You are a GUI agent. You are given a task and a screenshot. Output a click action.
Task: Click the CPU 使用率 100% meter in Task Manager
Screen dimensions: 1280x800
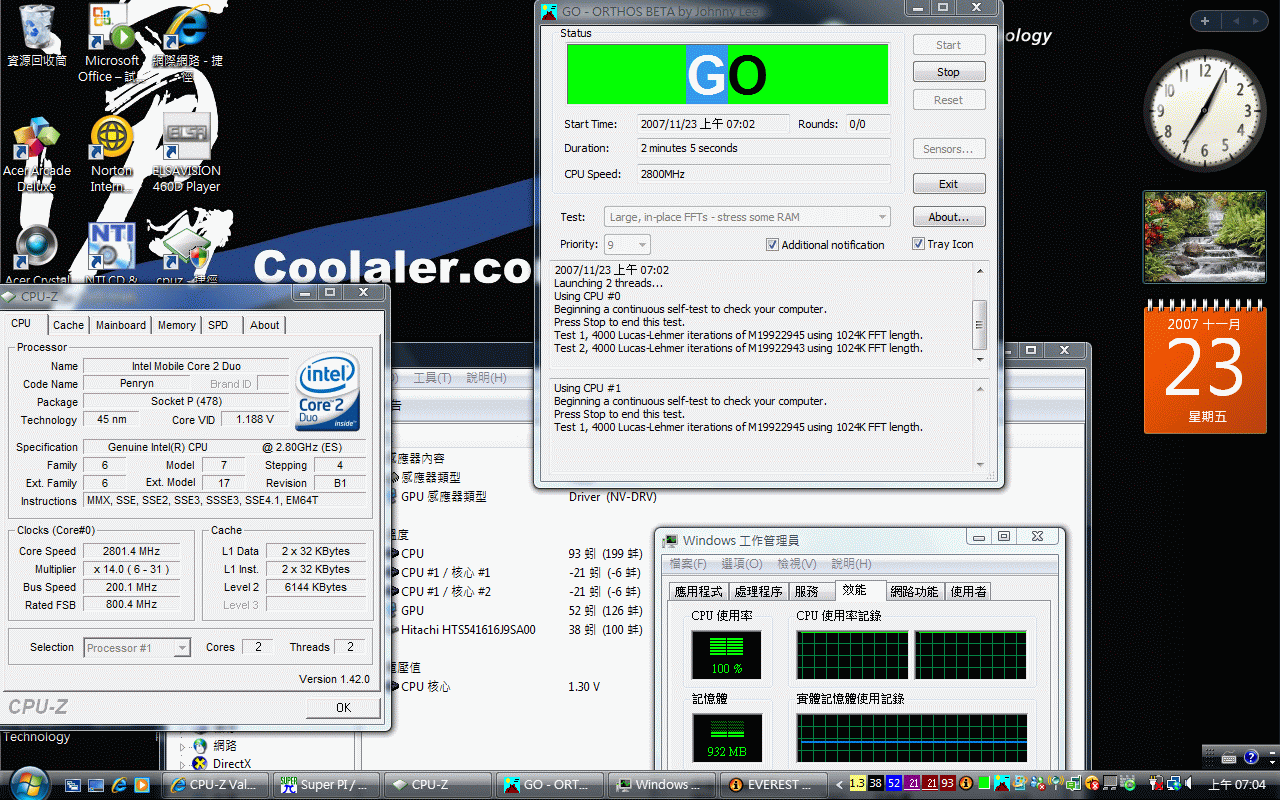pyautogui.click(x=726, y=654)
